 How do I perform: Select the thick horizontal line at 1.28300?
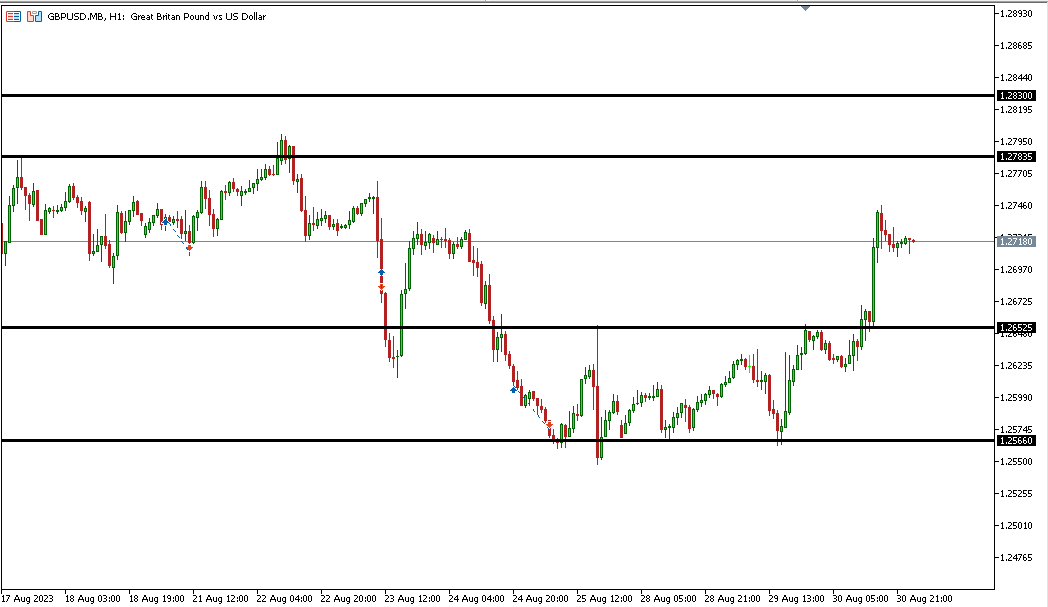pos(498,96)
